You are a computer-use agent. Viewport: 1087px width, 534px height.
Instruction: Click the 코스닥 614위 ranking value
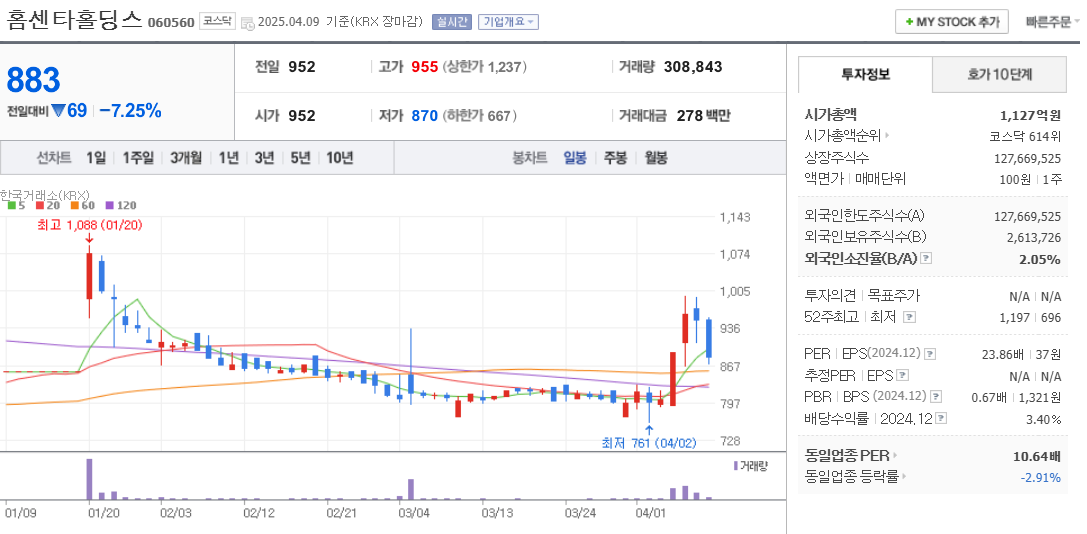click(x=1025, y=137)
